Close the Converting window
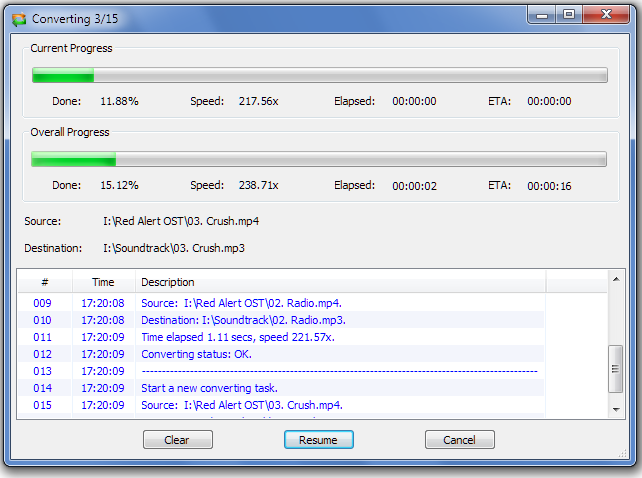The height and width of the screenshot is (478, 642). 606,15
